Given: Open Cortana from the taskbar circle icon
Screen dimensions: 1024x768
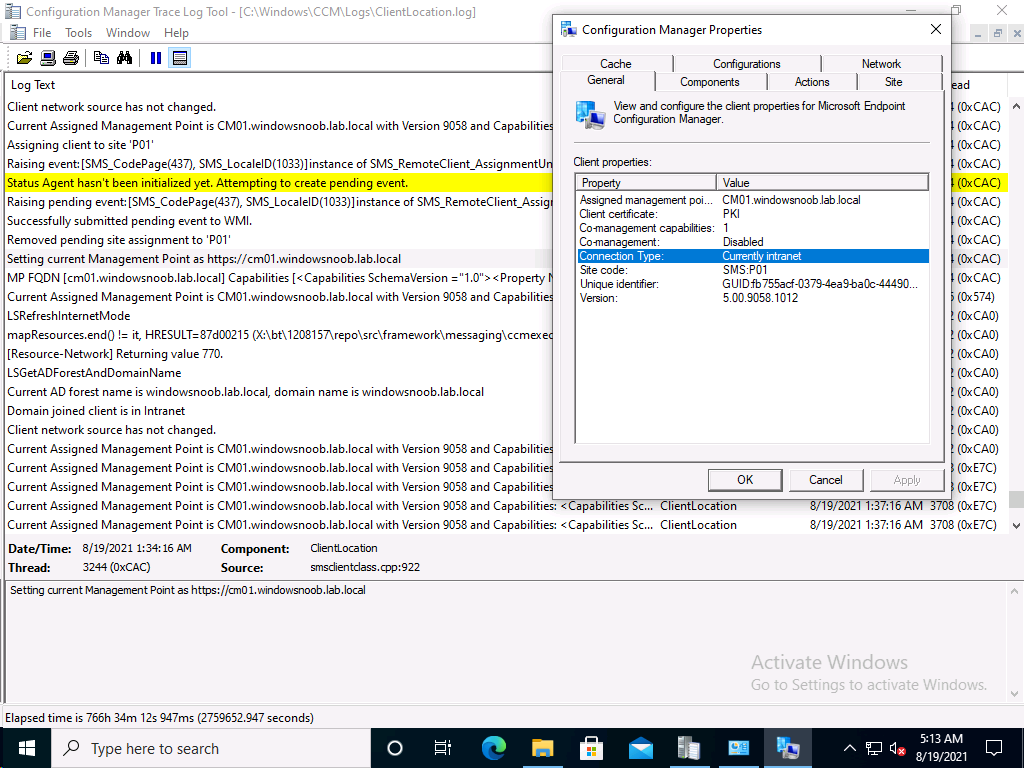Looking at the screenshot, I should [394, 748].
